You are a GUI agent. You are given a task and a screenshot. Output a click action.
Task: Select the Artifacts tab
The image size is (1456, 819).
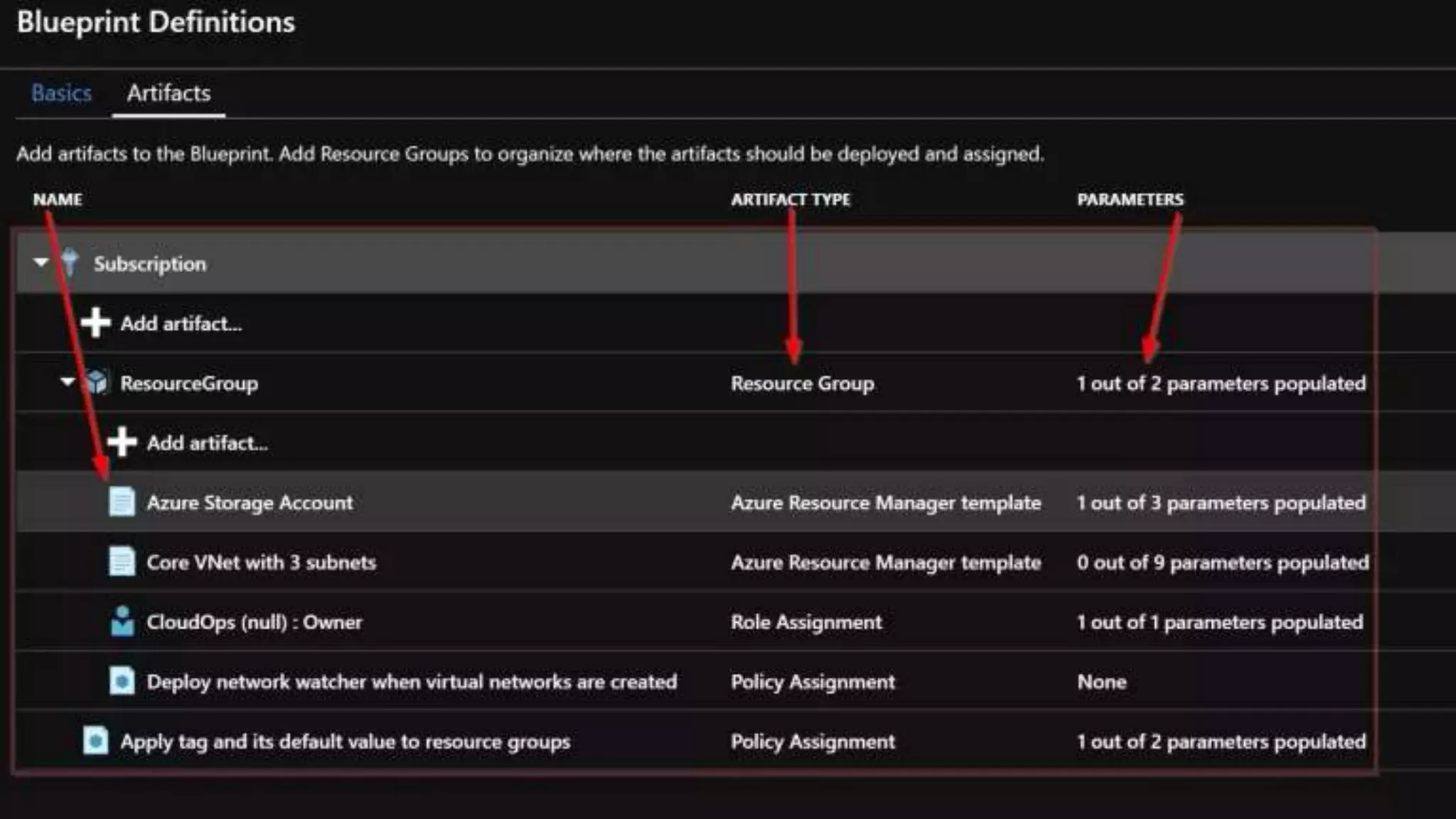(x=168, y=93)
